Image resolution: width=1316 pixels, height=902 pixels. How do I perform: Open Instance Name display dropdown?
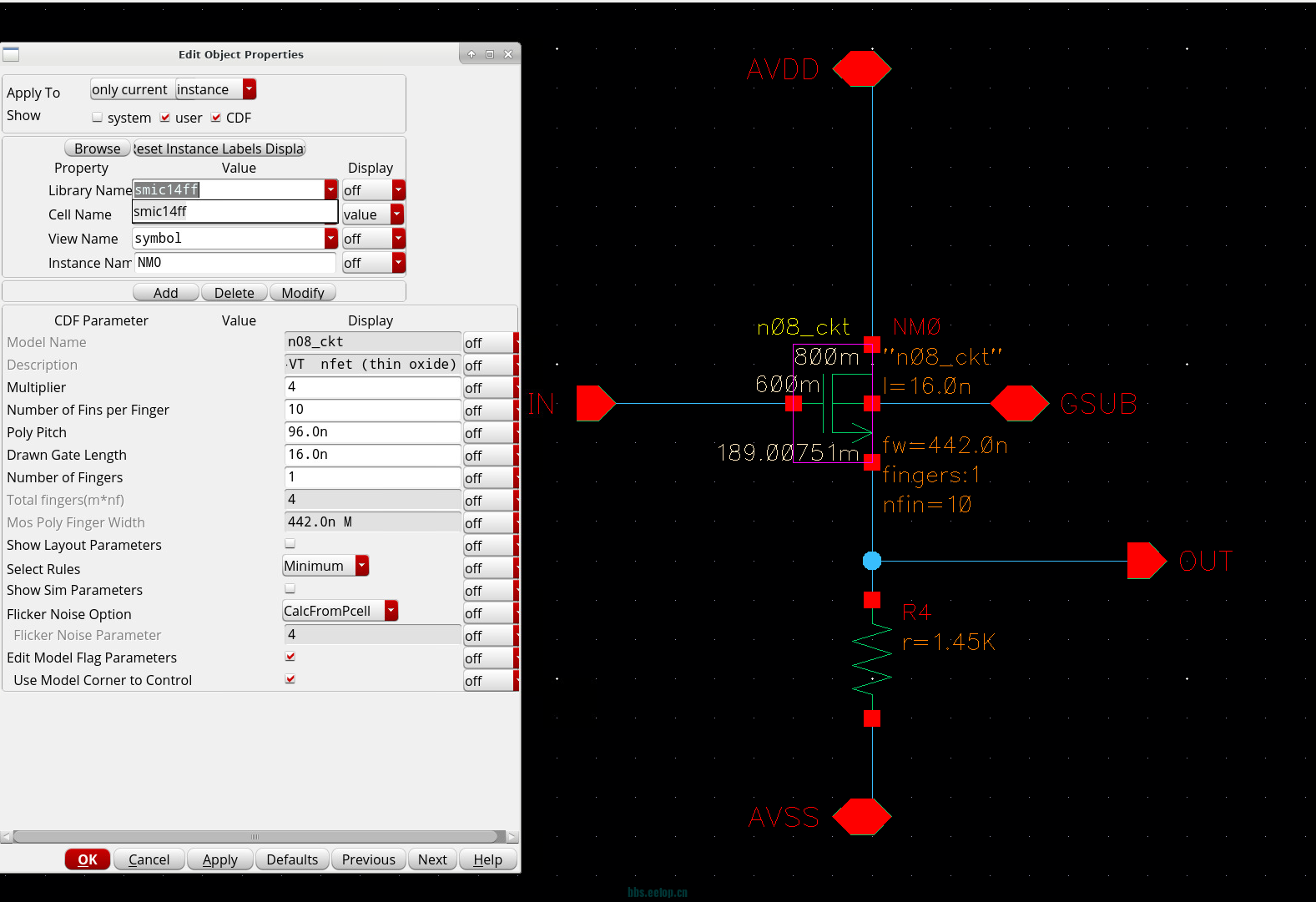(373, 263)
